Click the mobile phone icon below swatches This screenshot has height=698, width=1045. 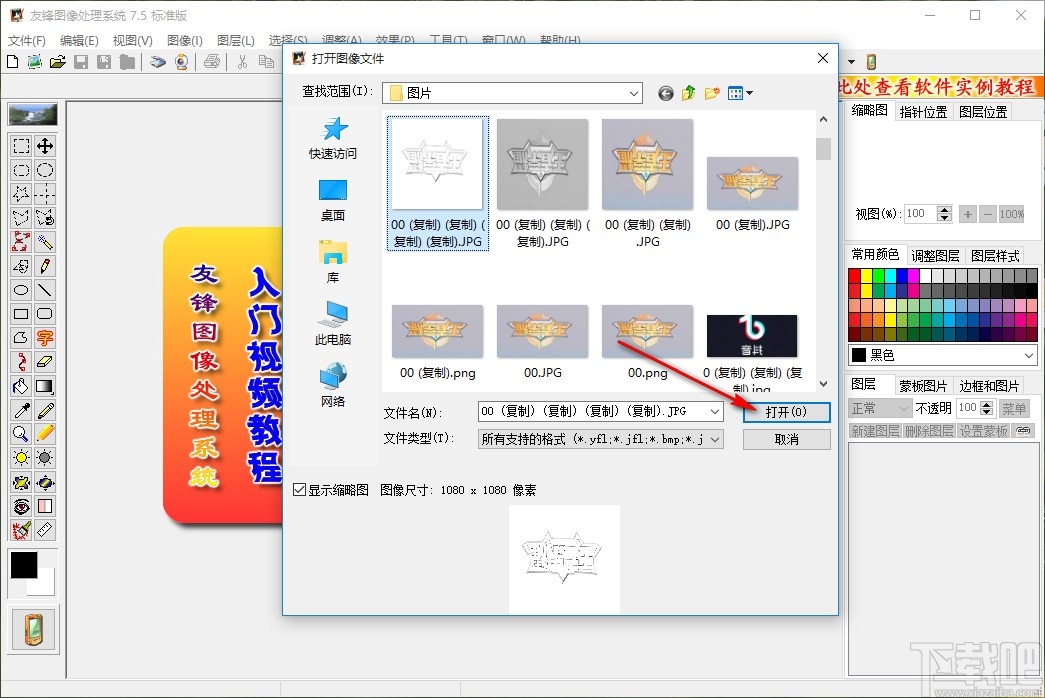pyautogui.click(x=34, y=629)
